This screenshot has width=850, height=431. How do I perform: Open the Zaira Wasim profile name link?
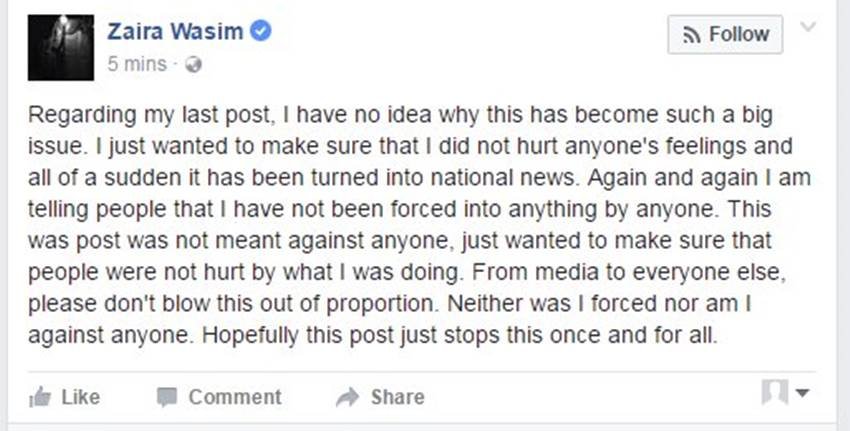tap(175, 31)
